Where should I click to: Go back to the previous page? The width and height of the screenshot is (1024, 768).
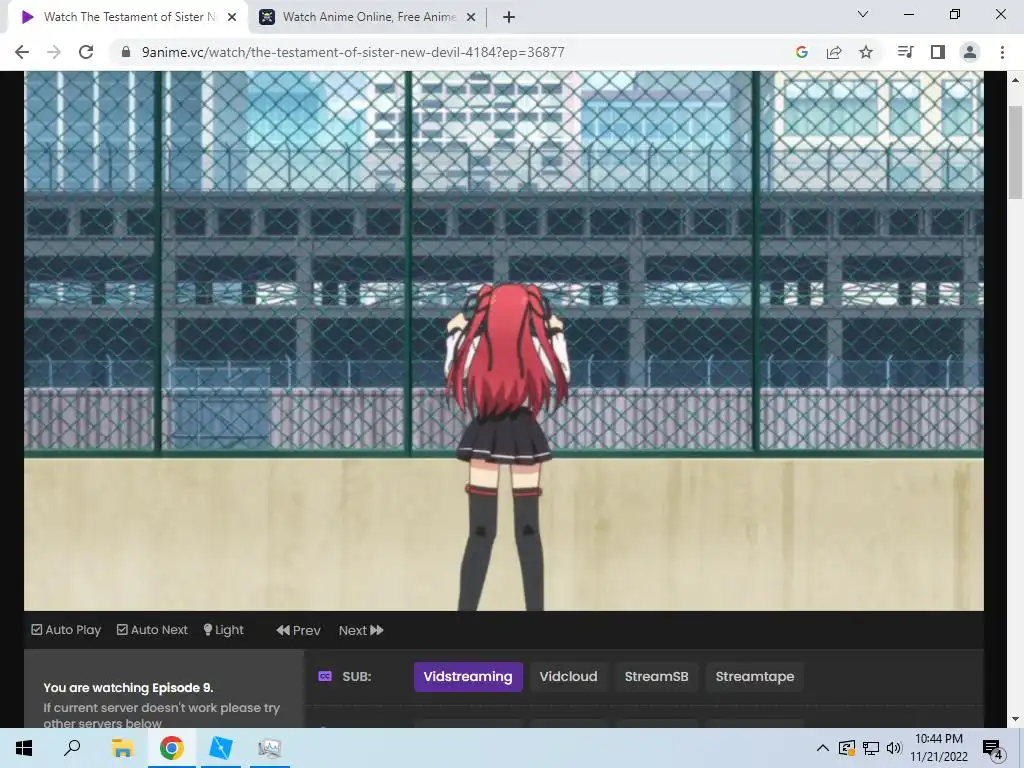22,52
